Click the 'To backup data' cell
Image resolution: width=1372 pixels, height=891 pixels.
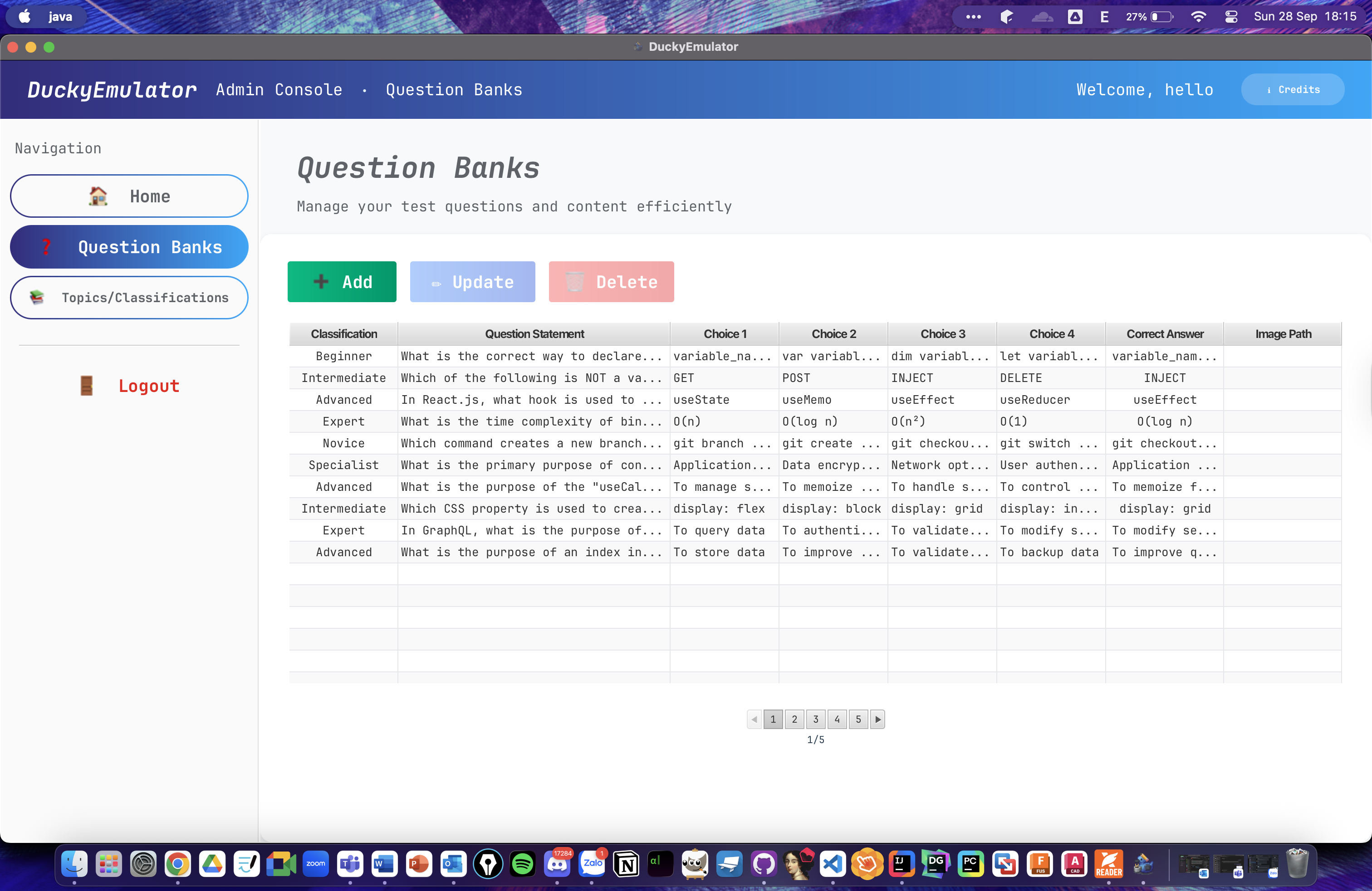(x=1052, y=552)
